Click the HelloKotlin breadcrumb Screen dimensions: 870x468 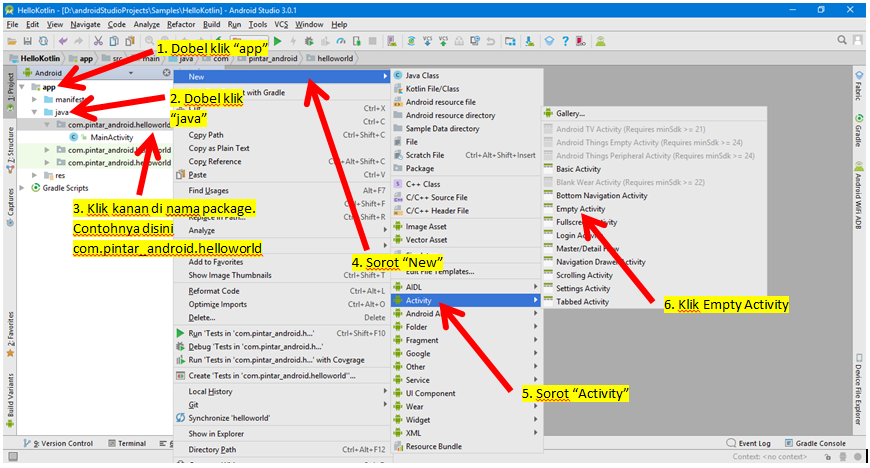click(35, 58)
